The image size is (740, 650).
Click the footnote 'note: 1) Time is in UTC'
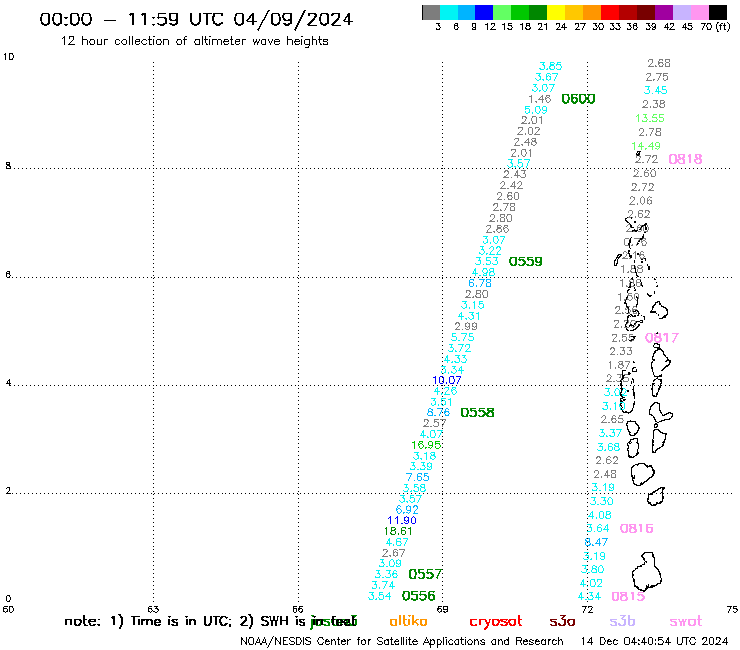[149, 621]
